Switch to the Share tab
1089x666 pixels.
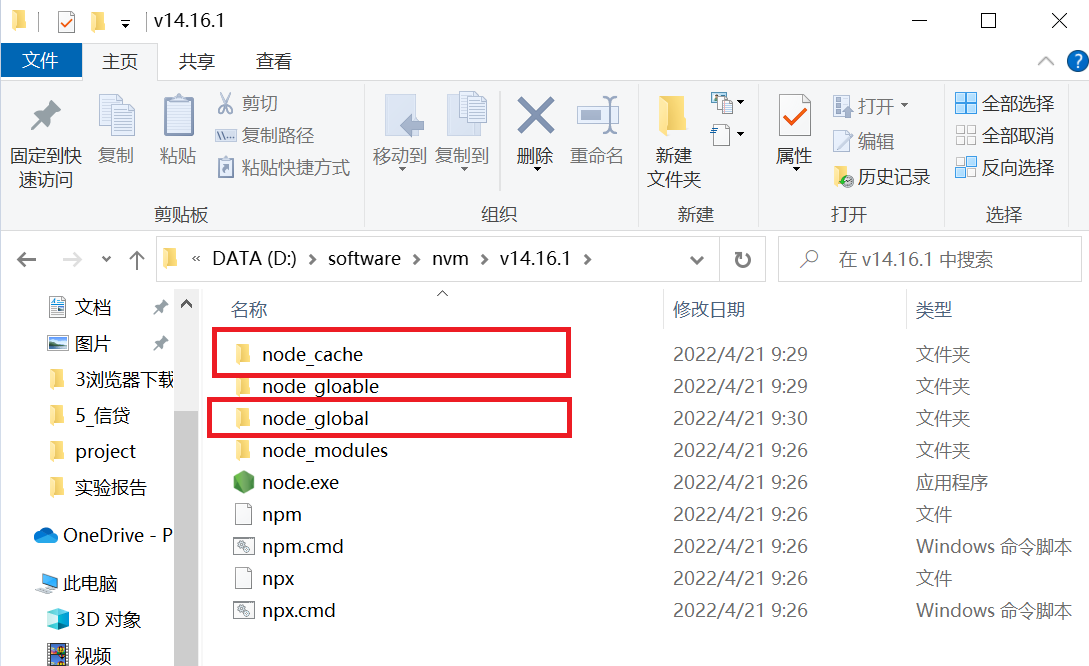tap(197, 61)
